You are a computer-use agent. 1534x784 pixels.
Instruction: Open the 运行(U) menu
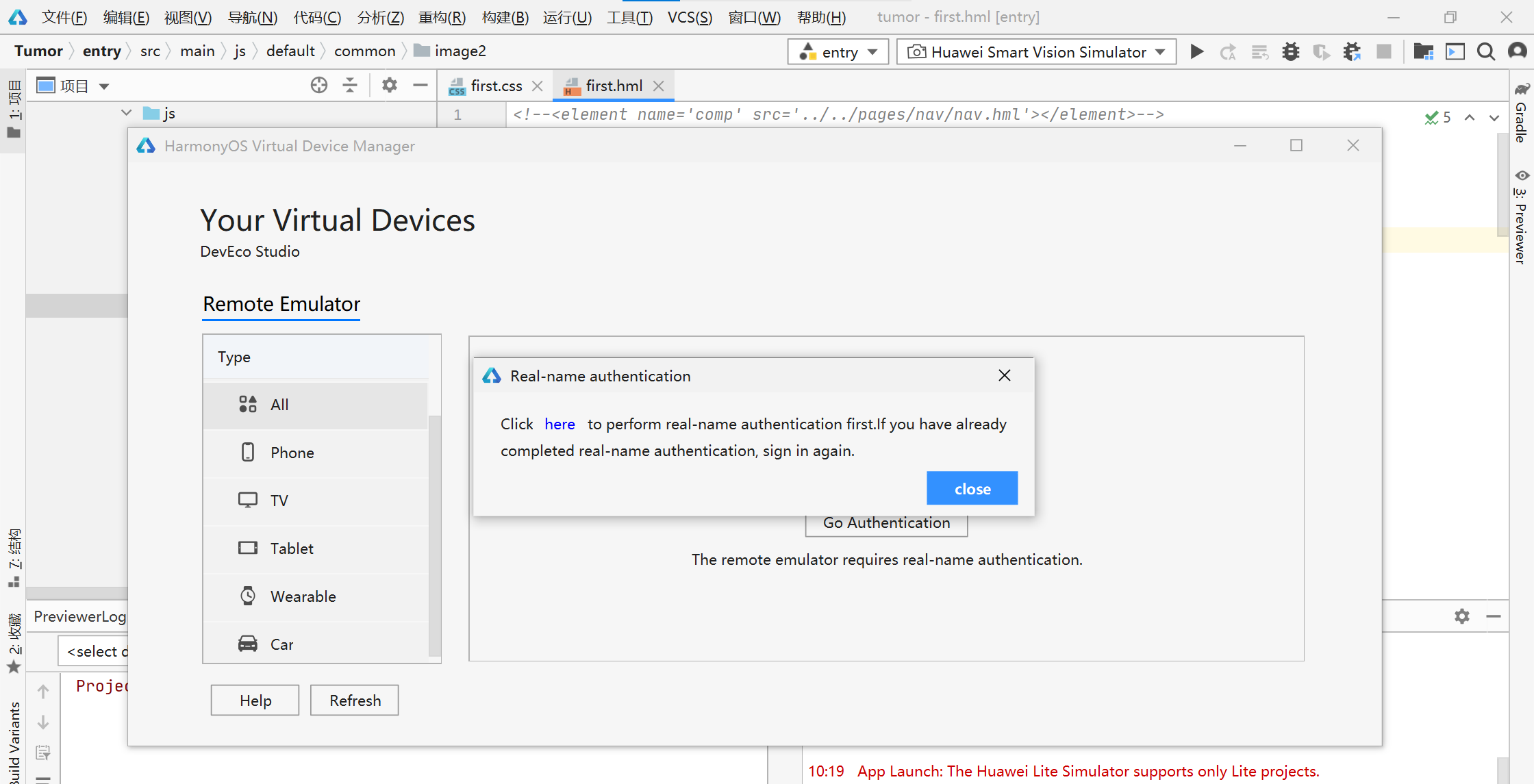coord(567,17)
